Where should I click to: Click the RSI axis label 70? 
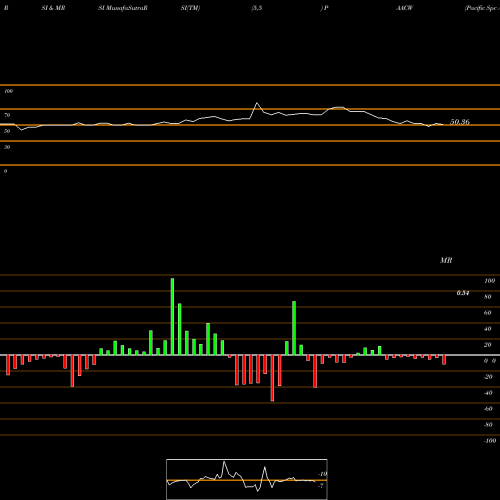[7, 115]
